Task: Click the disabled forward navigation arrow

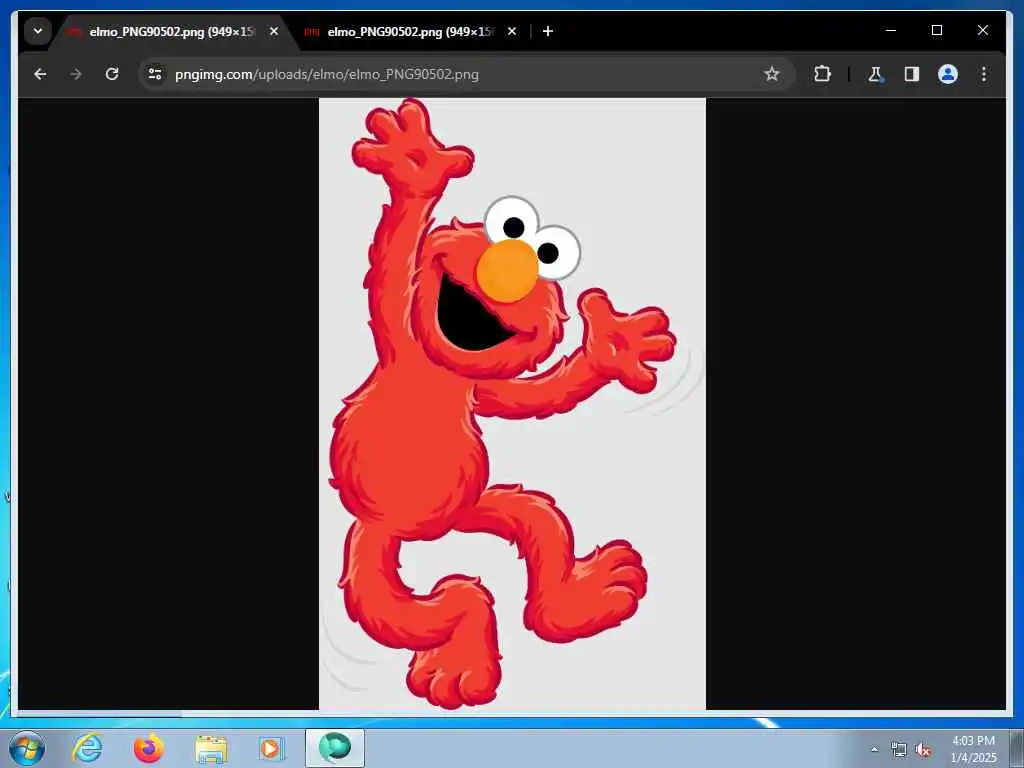Action: click(x=76, y=74)
